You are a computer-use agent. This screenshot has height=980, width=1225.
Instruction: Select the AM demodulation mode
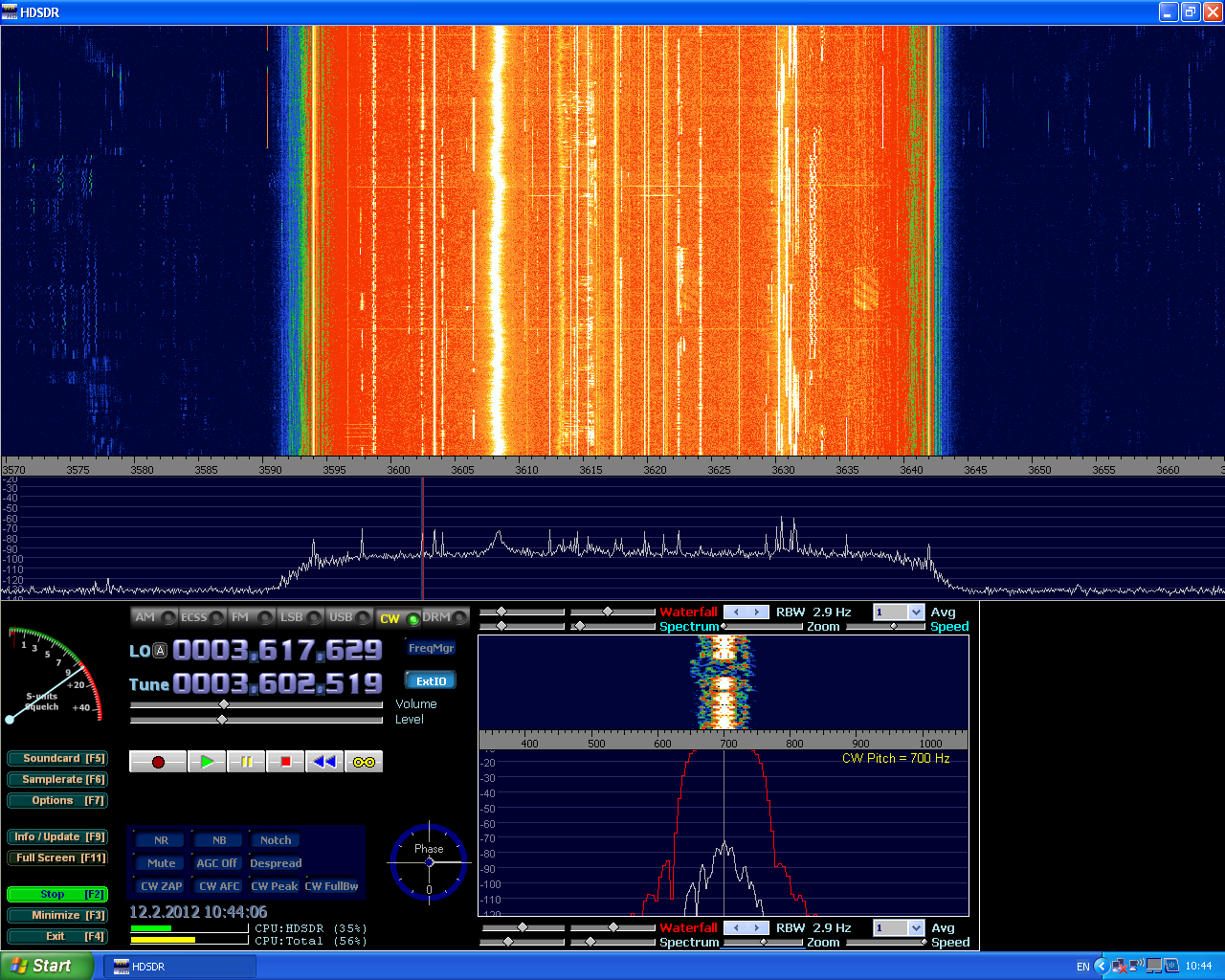click(x=154, y=617)
